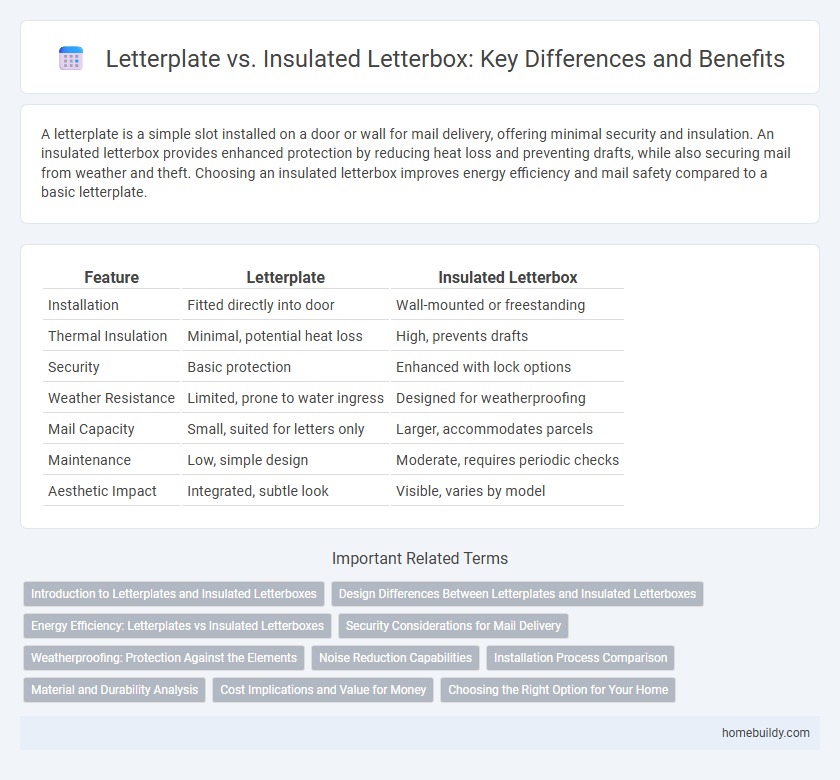Select Design Differences Between Letterplates and Insulated Letterboxes

pyautogui.click(x=517, y=593)
